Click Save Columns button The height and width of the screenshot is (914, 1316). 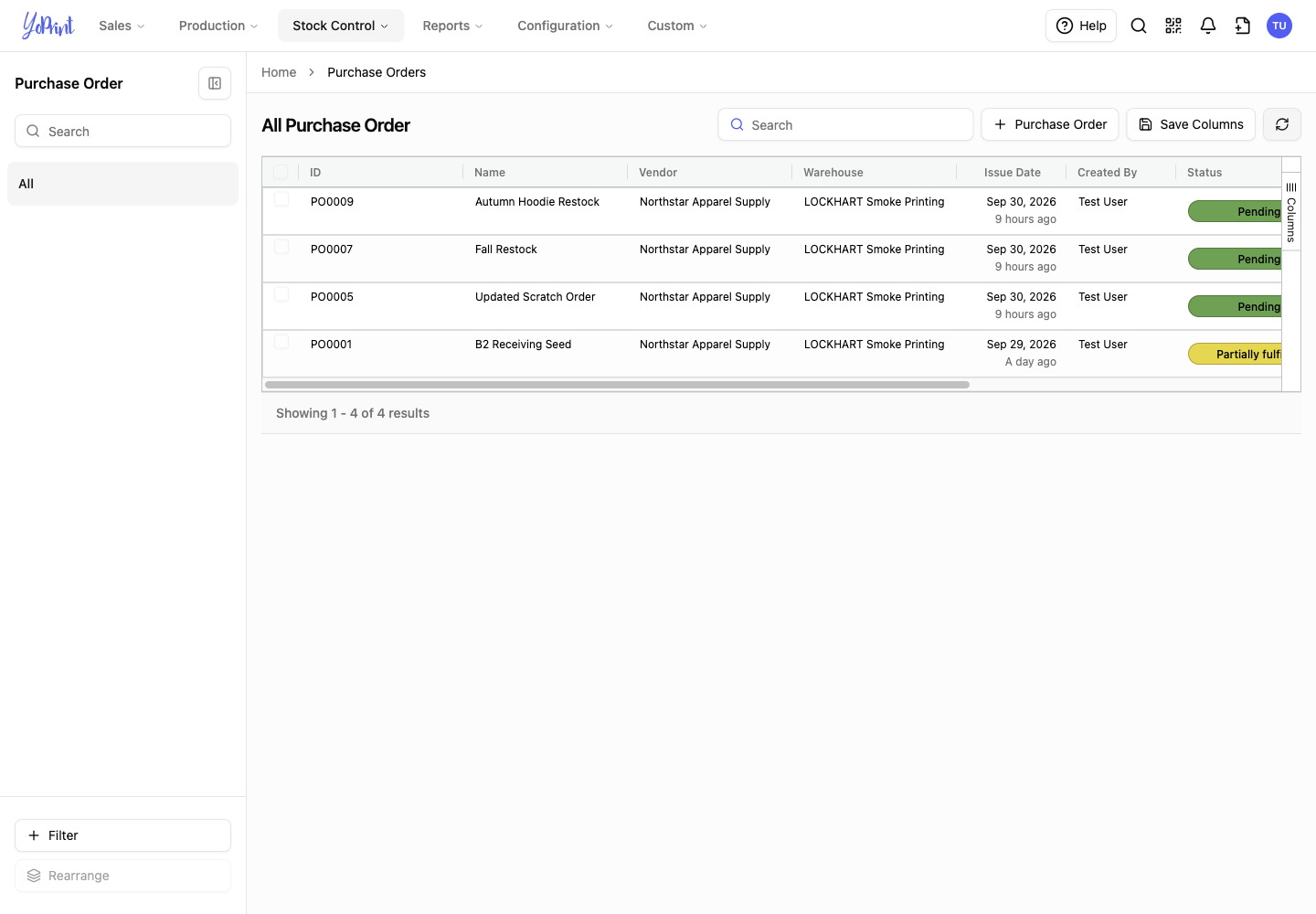[x=1191, y=124]
